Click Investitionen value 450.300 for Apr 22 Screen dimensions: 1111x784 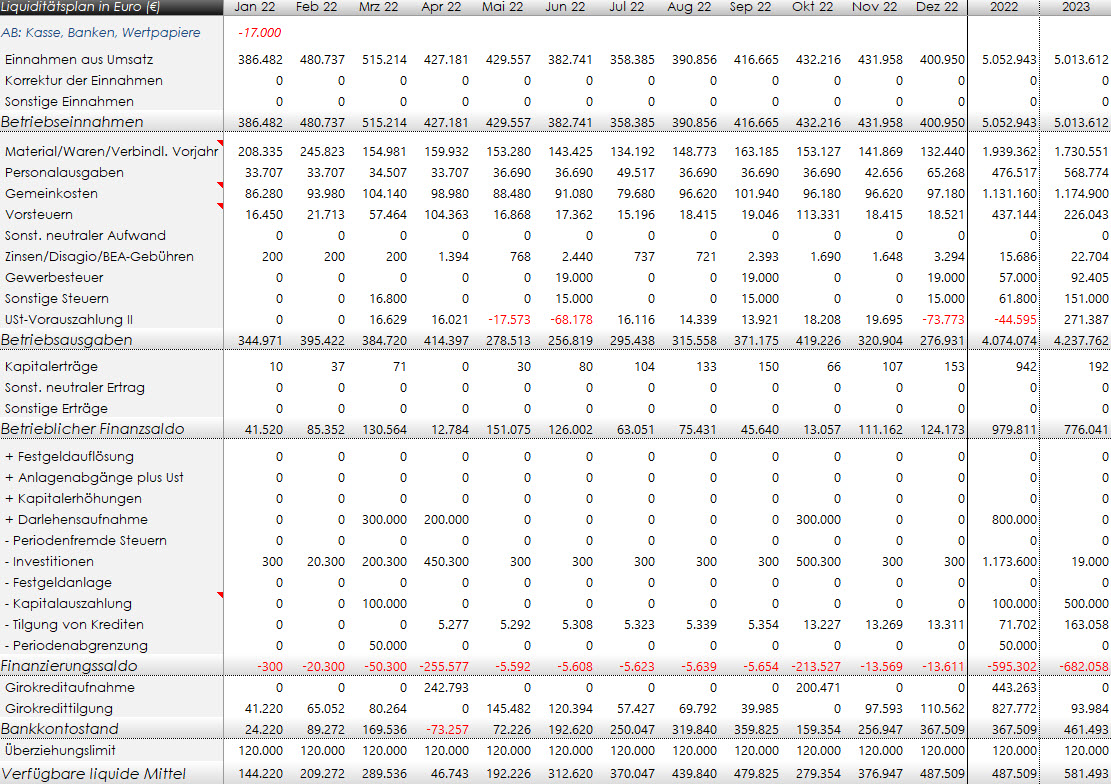(x=446, y=562)
